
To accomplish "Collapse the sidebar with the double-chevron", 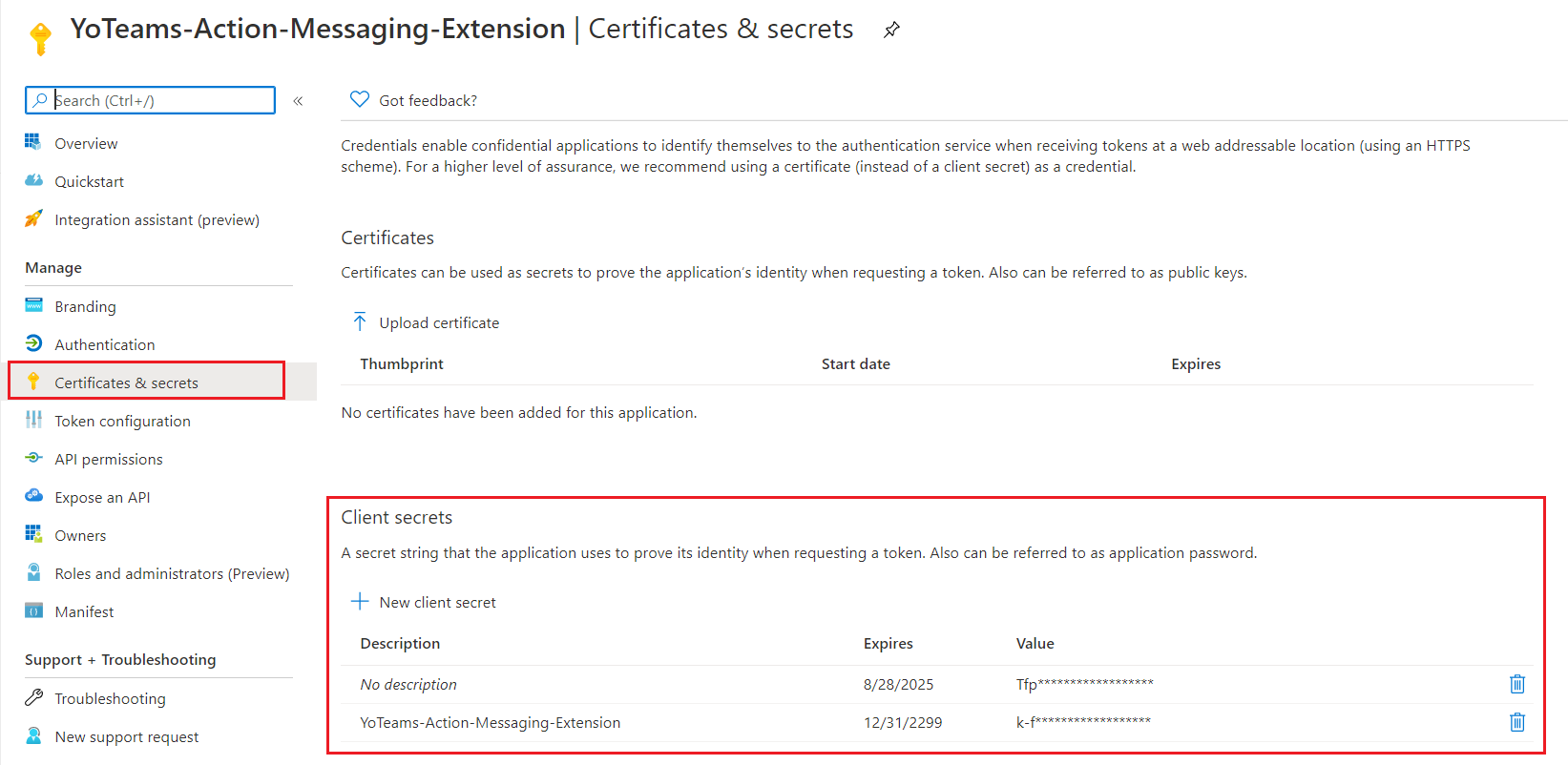I will (298, 101).
